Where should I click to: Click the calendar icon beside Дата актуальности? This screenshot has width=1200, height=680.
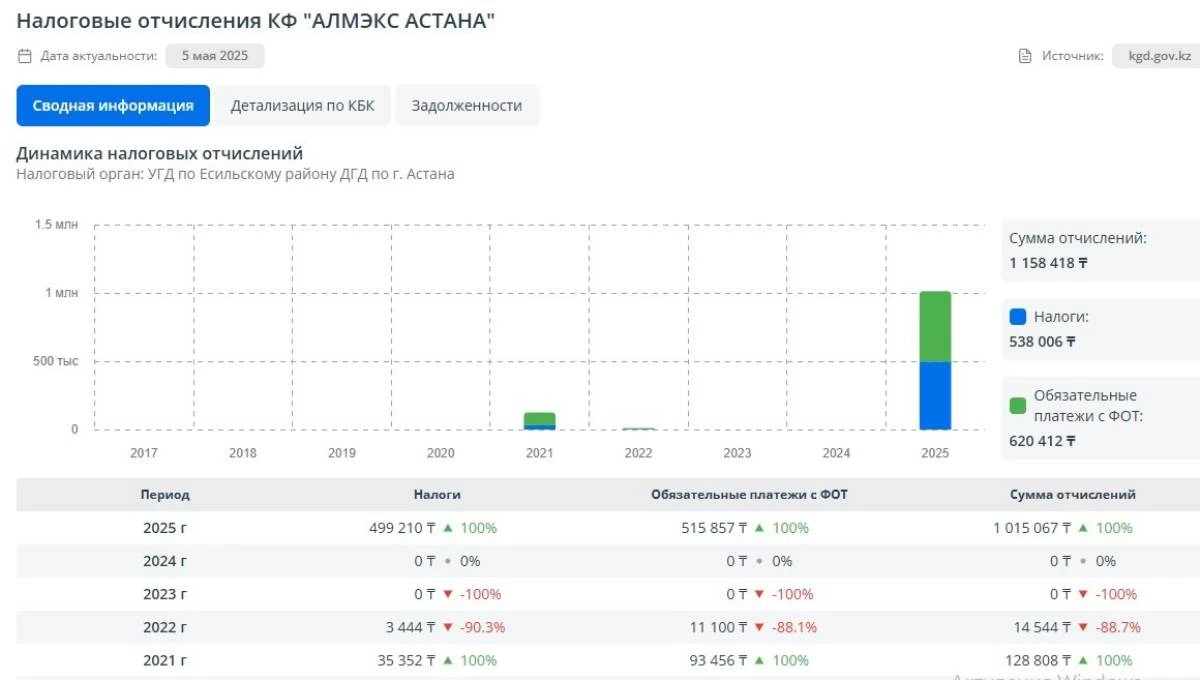[25, 56]
